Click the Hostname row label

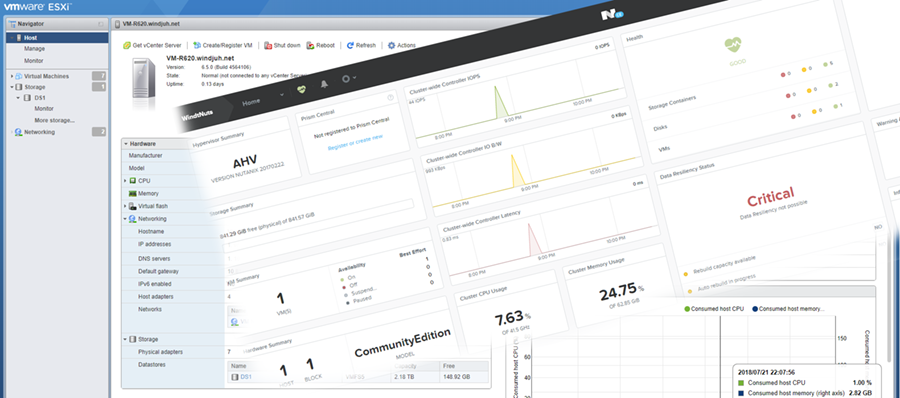coord(151,231)
